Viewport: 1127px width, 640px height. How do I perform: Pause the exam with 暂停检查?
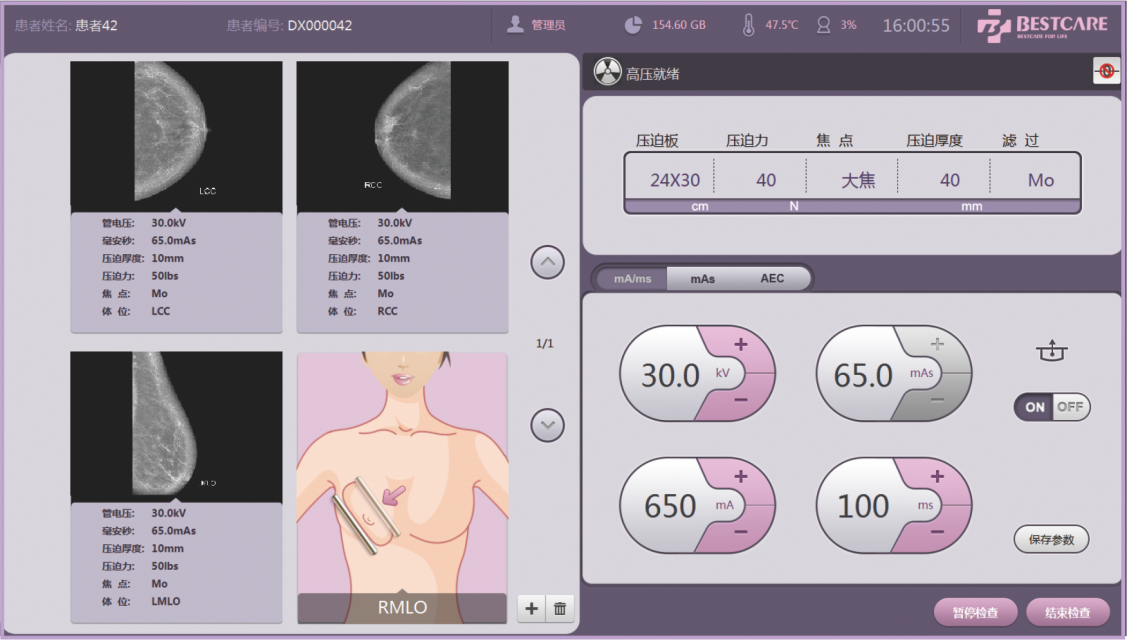click(976, 612)
